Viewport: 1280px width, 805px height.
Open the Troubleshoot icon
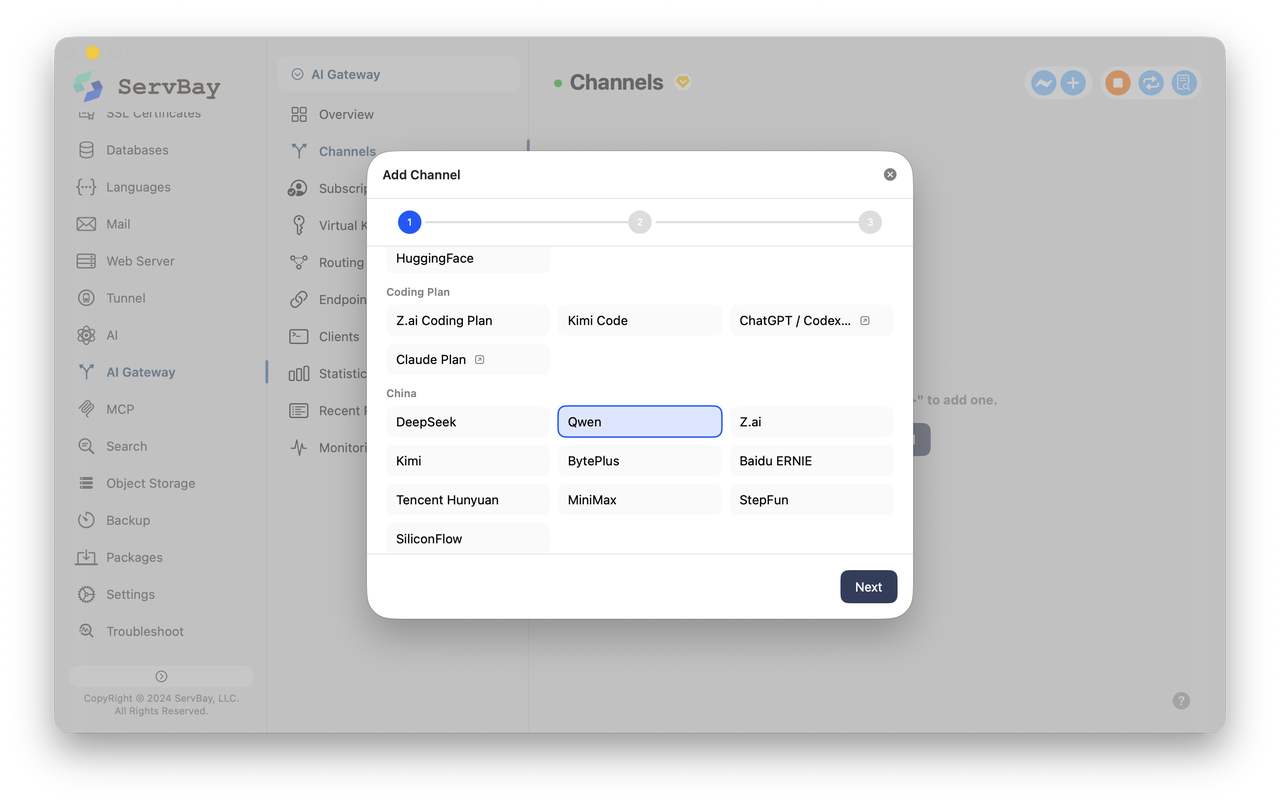click(87, 631)
